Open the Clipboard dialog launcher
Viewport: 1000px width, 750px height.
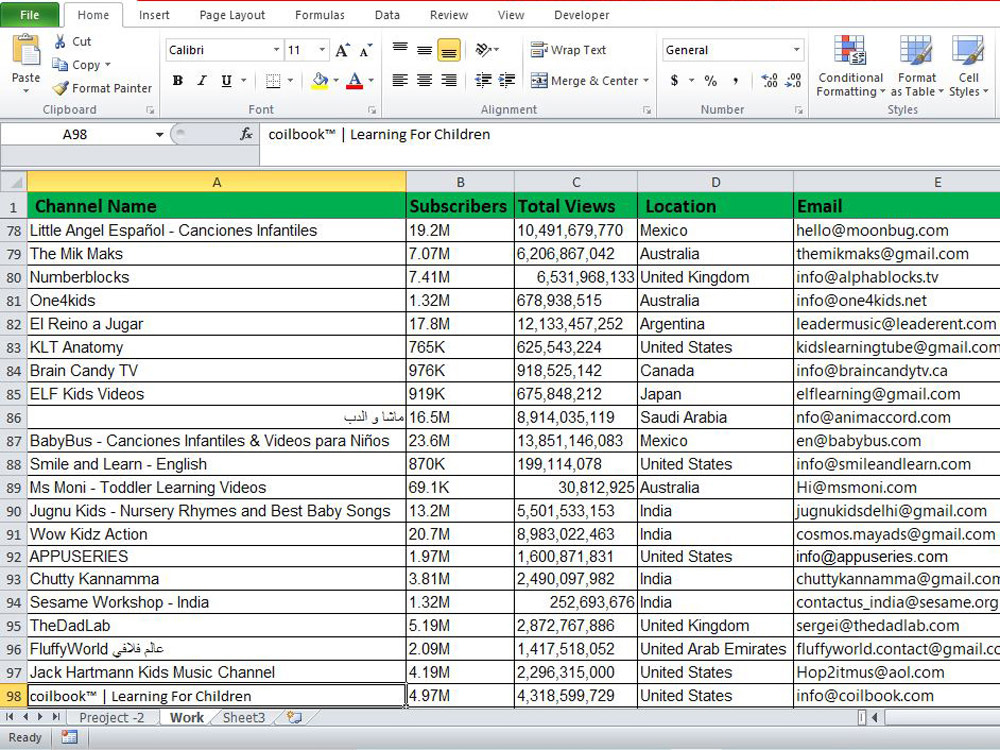point(150,110)
